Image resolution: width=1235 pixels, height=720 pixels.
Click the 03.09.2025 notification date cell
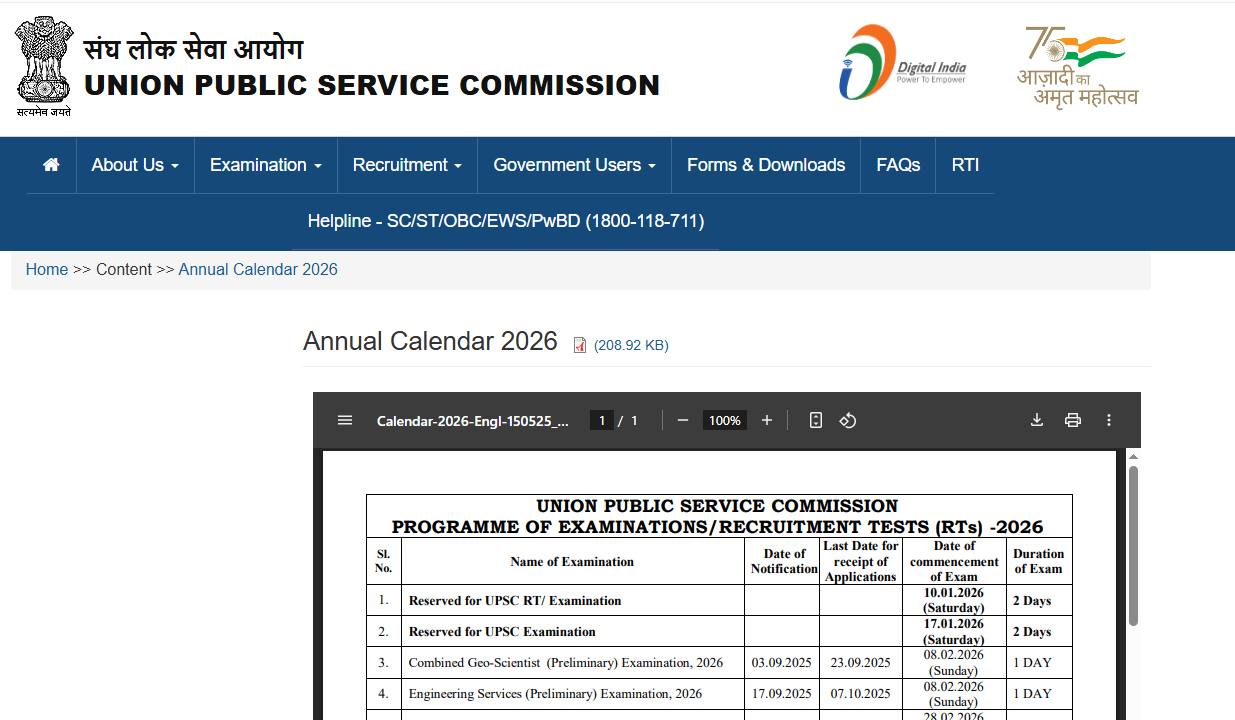(782, 662)
